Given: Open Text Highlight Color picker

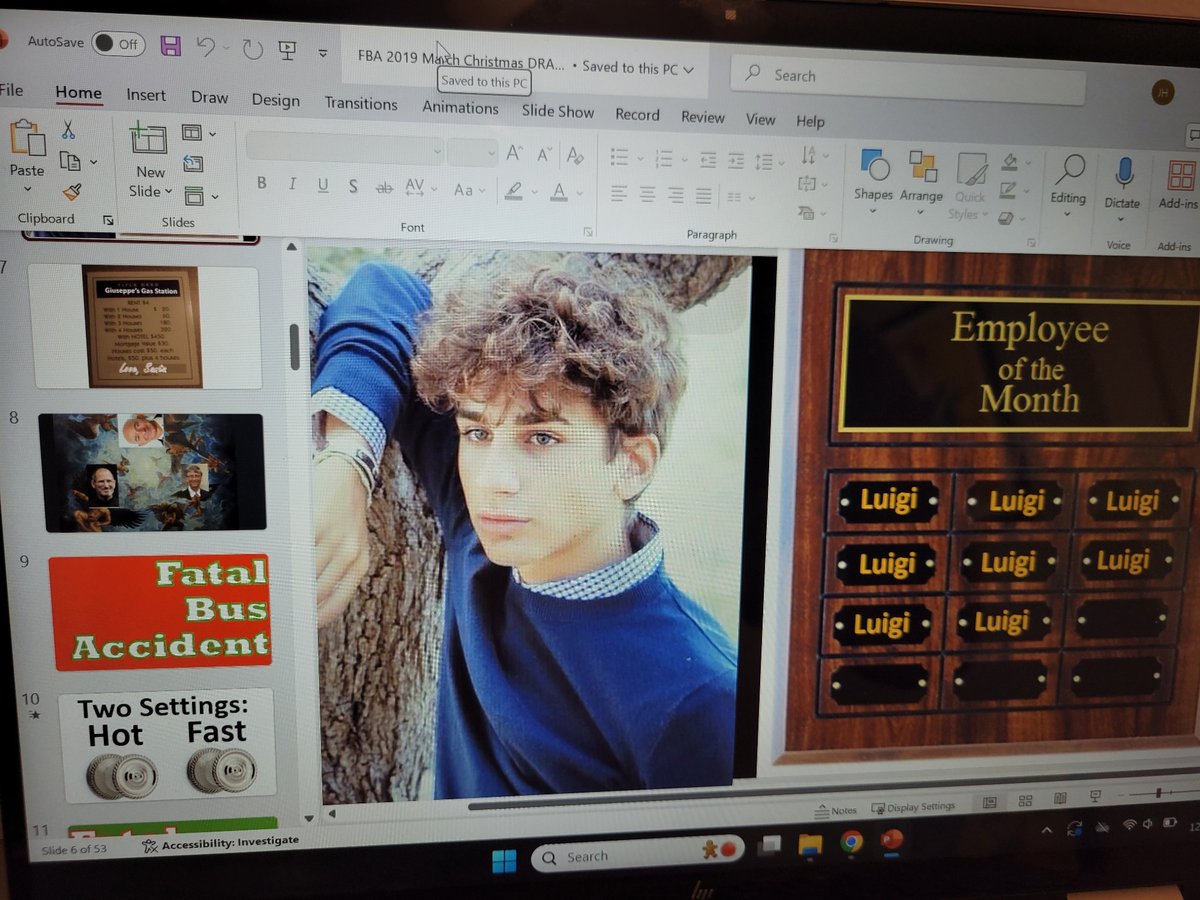Looking at the screenshot, I should point(520,190).
